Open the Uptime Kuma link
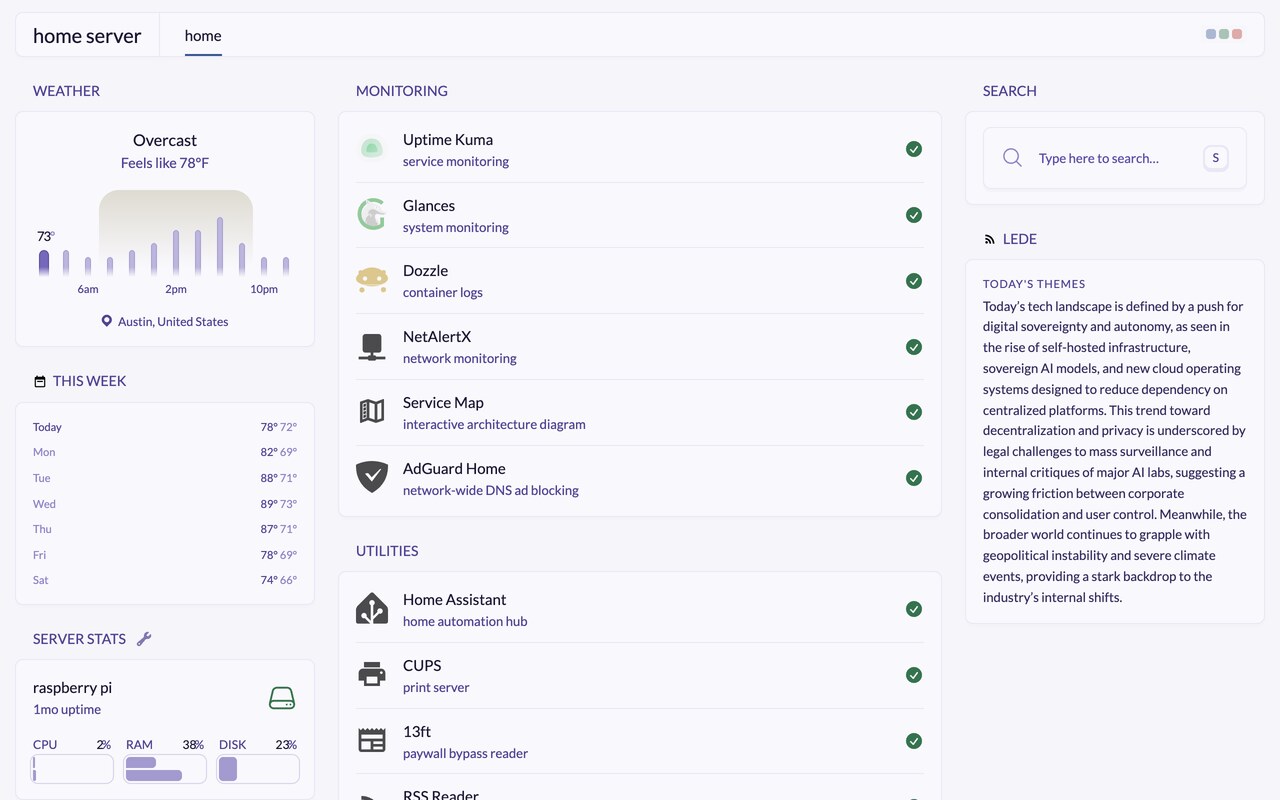Screen dimensions: 1280x800 [448, 139]
